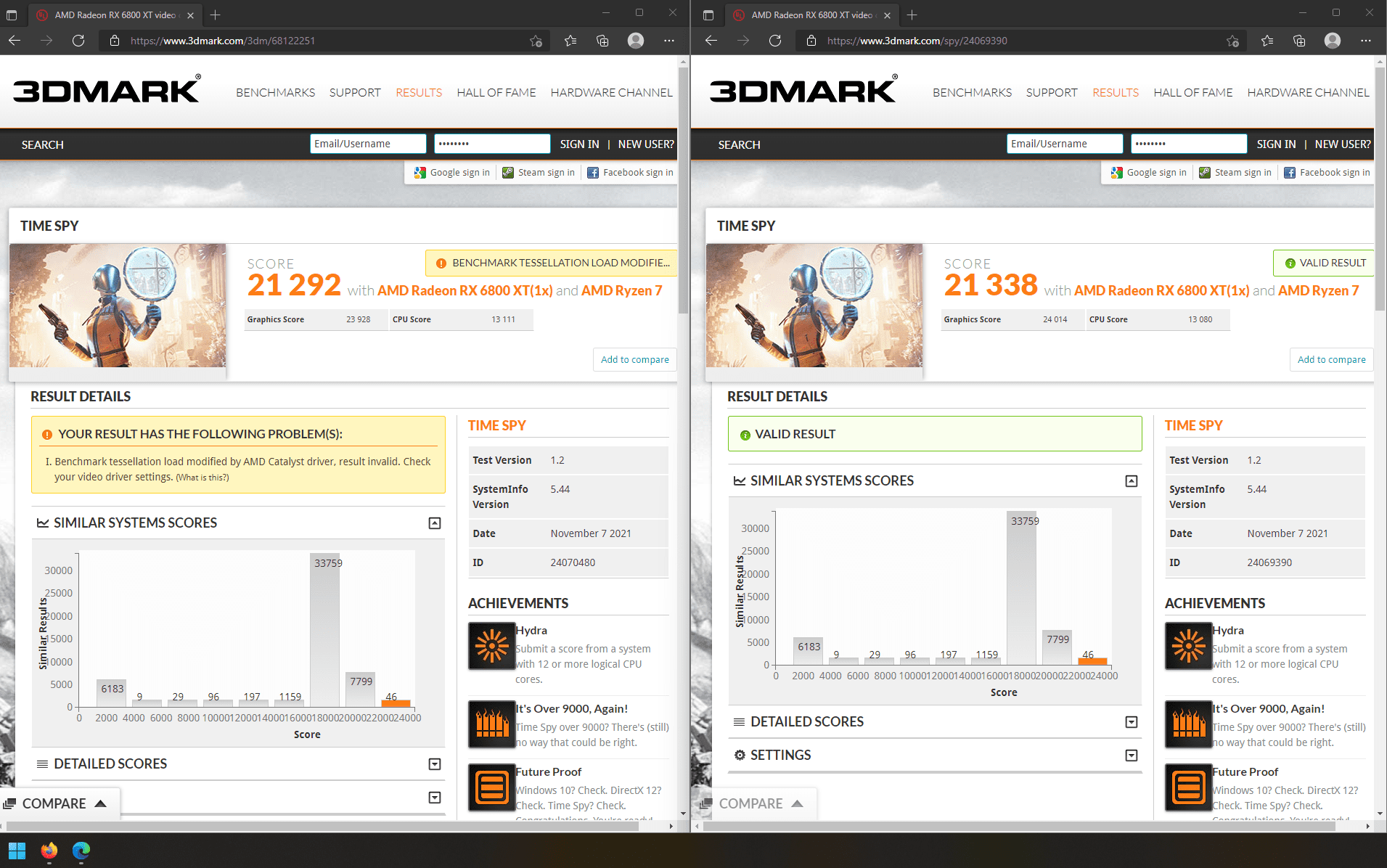Click Steam sign in in right window

point(1235,173)
